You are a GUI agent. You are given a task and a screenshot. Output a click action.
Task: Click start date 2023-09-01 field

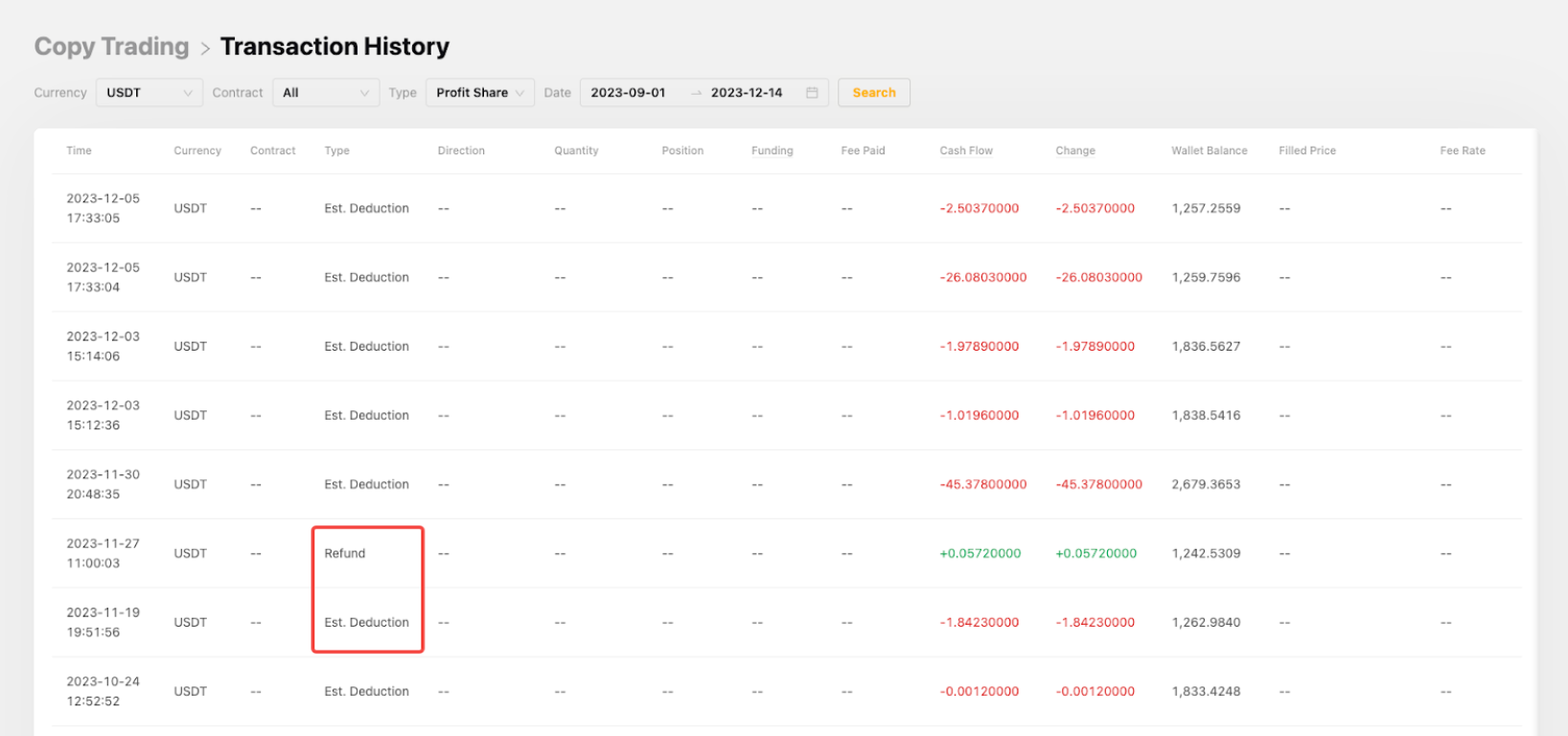[628, 93]
